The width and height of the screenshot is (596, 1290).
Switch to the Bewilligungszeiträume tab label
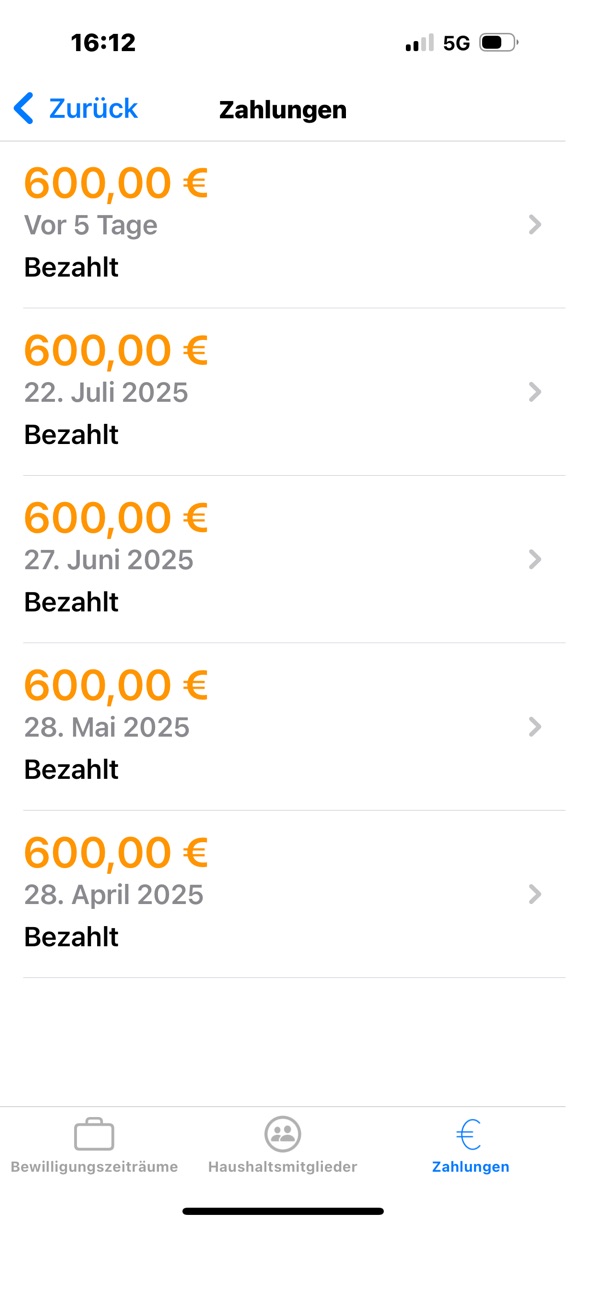click(94, 1167)
